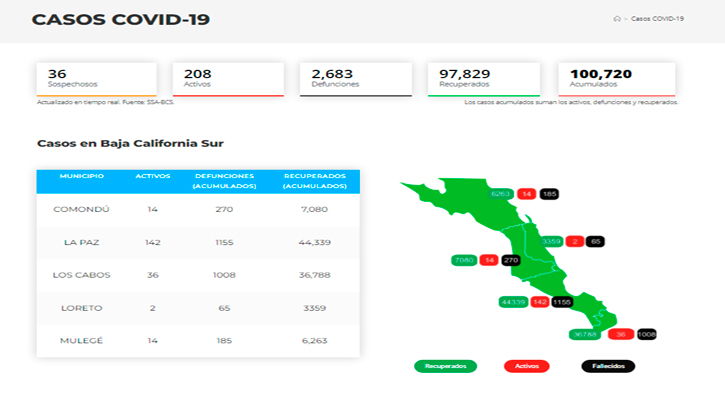Click green 7080 badge on the map
This screenshot has height=400, width=725.
(x=464, y=260)
